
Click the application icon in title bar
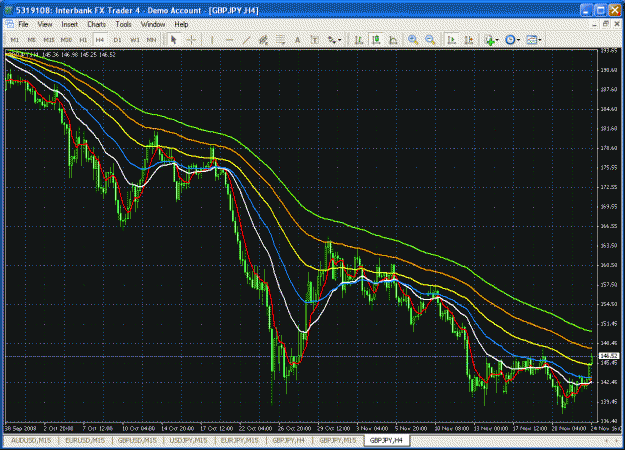click(x=8, y=10)
